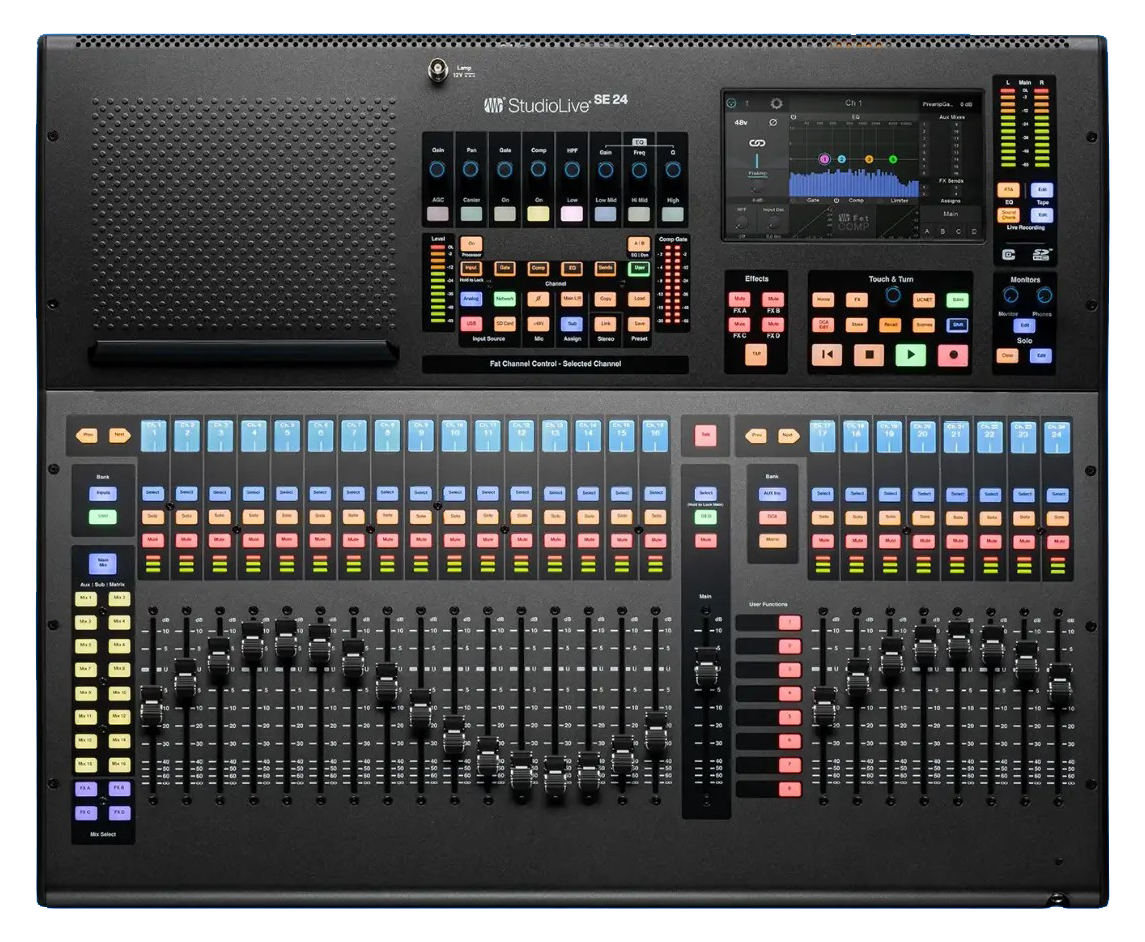1145x942 pixels.
Task: Toggle the Processor On button
Action: (x=472, y=244)
